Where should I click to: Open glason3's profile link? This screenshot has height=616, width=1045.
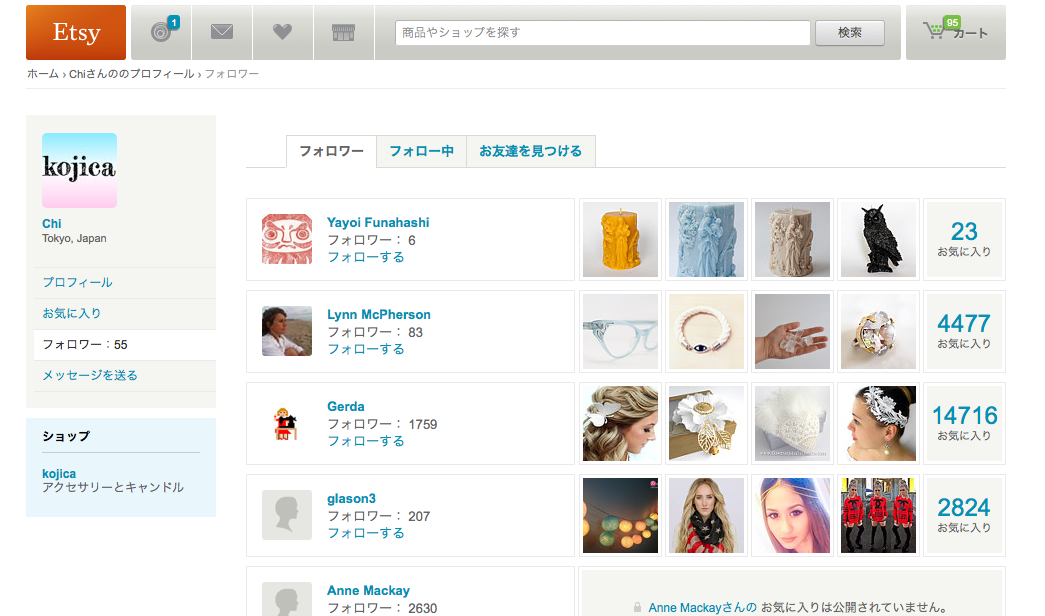click(351, 499)
